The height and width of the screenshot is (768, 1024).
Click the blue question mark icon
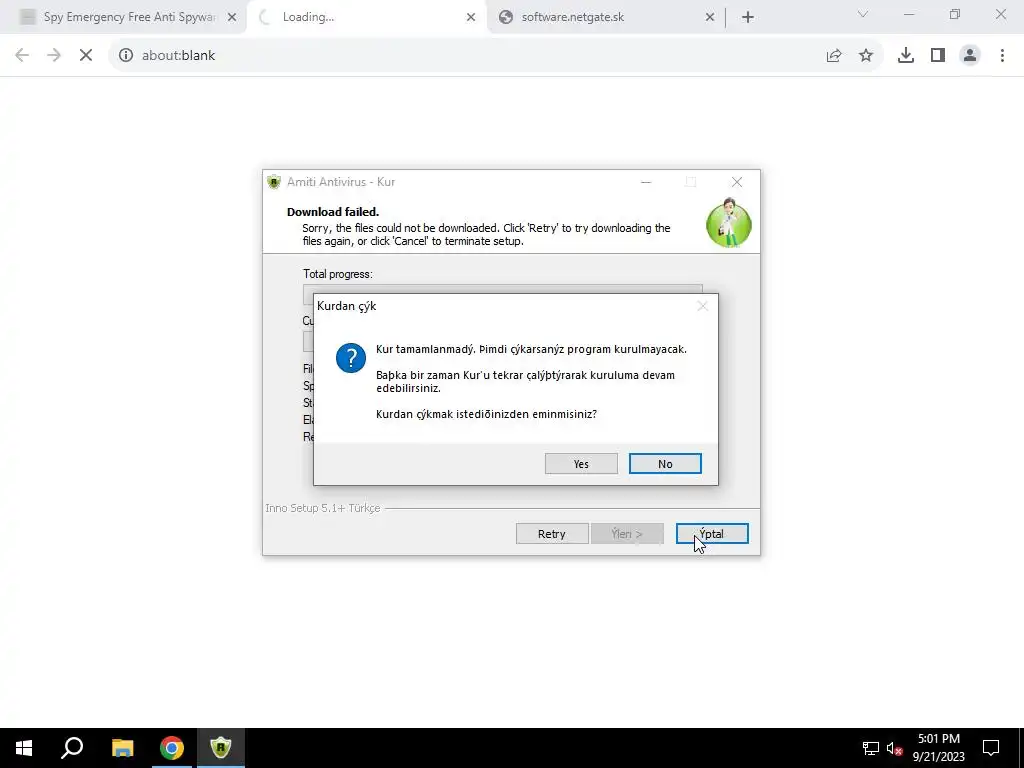point(351,358)
